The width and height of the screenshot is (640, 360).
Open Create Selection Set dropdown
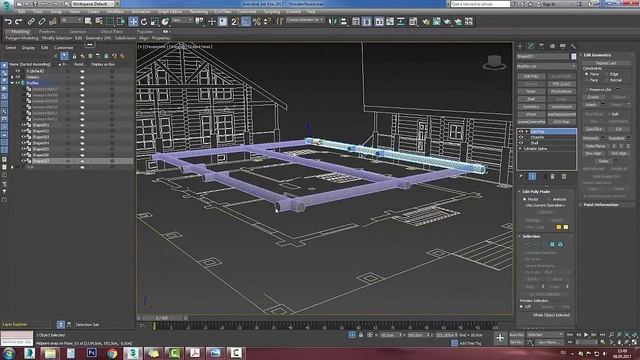[305, 20]
